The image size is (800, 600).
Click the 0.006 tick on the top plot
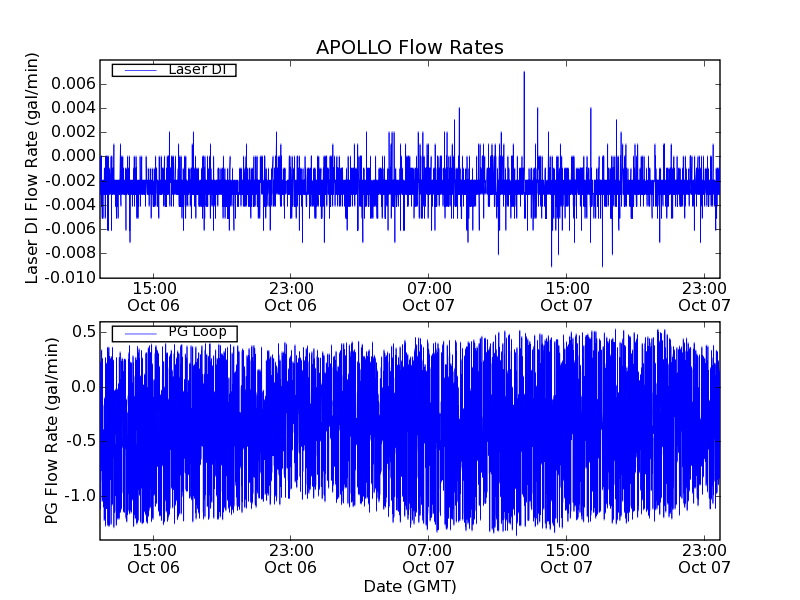[74, 83]
